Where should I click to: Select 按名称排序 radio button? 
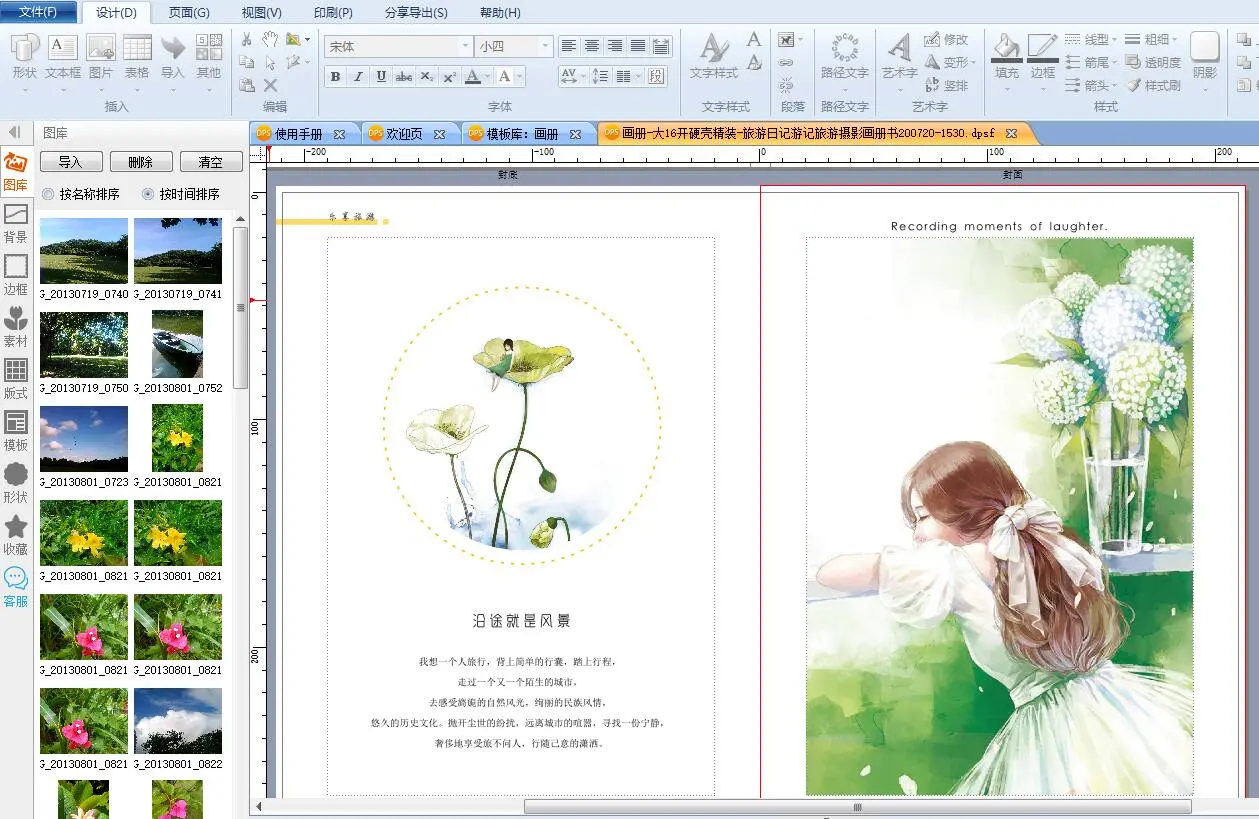pyautogui.click(x=48, y=194)
